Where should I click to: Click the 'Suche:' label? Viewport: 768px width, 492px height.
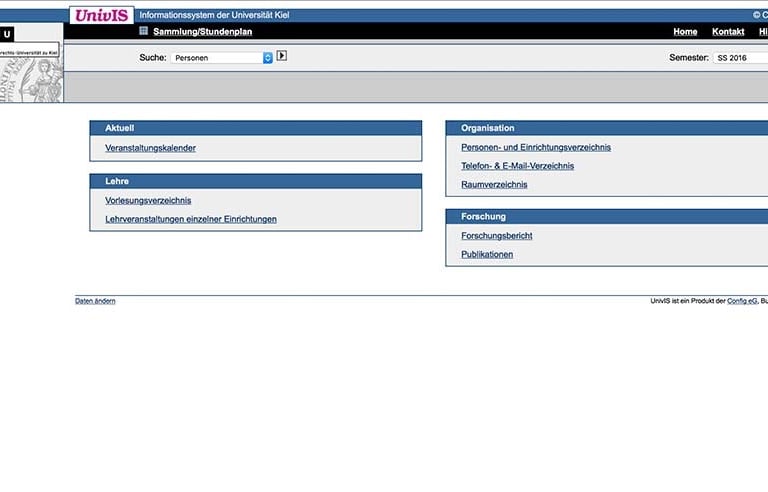click(153, 58)
